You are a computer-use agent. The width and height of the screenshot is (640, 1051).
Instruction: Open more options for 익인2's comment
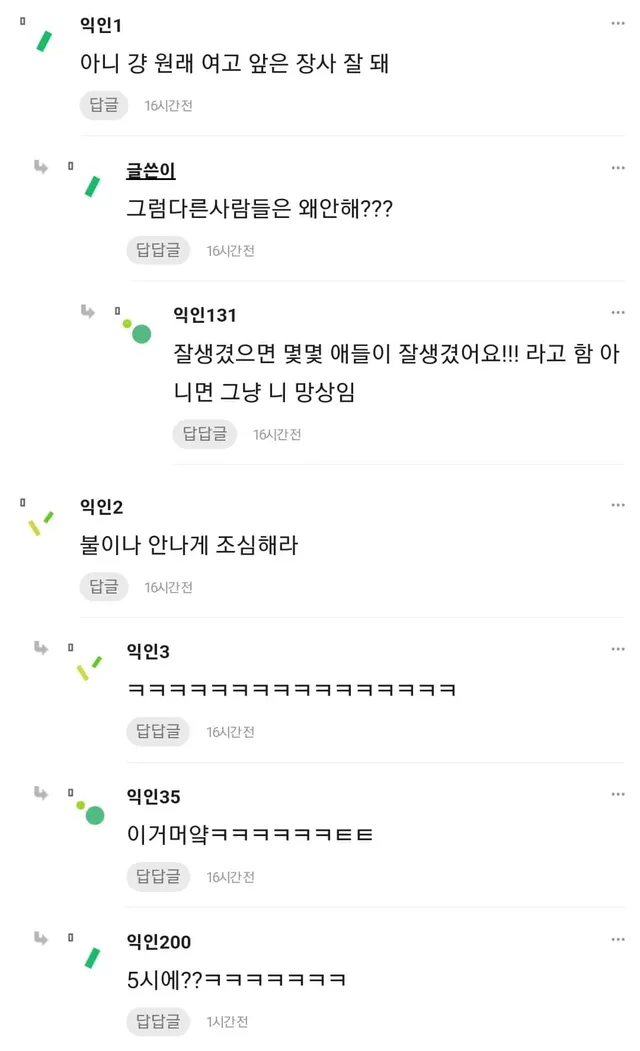618,505
